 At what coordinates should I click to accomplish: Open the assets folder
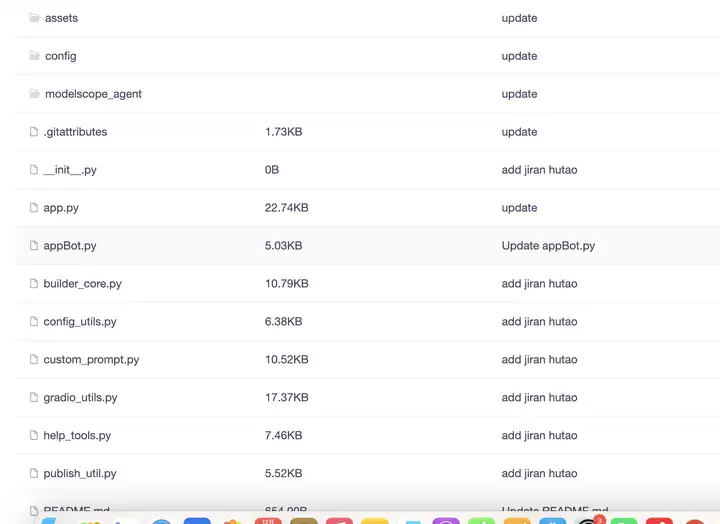pos(62,18)
